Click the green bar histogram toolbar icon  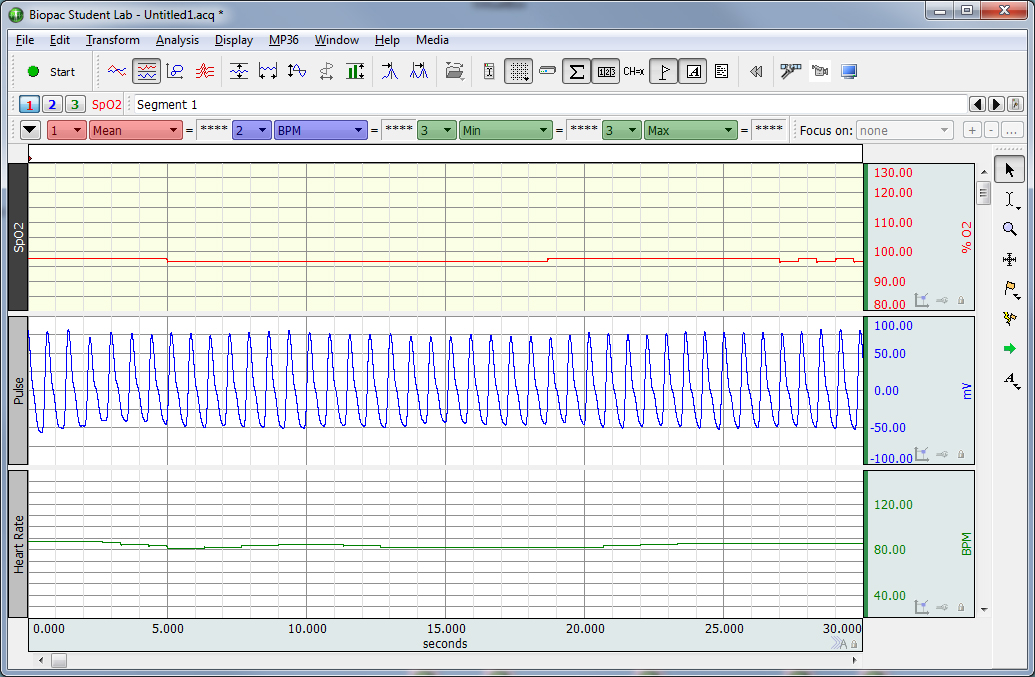point(355,72)
